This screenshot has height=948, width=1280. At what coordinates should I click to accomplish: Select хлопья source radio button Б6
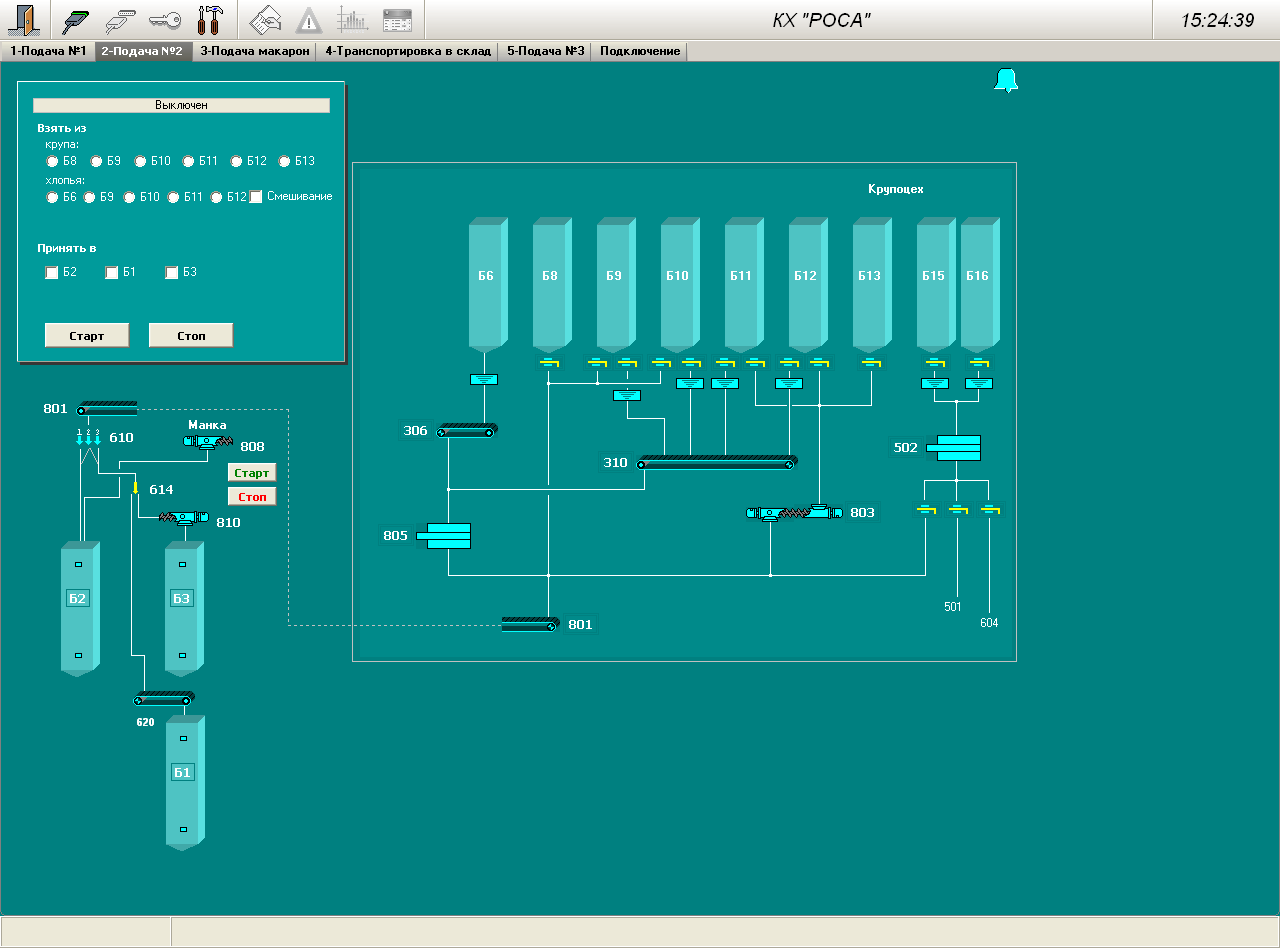point(53,197)
